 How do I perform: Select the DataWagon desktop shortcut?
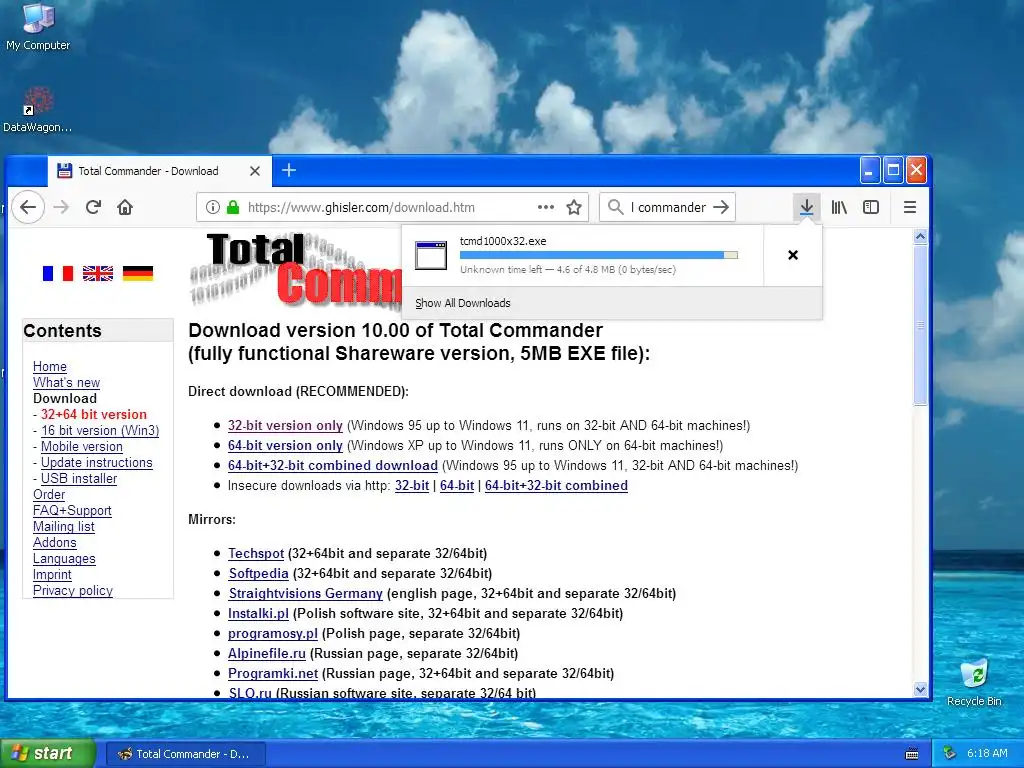pyautogui.click(x=38, y=110)
